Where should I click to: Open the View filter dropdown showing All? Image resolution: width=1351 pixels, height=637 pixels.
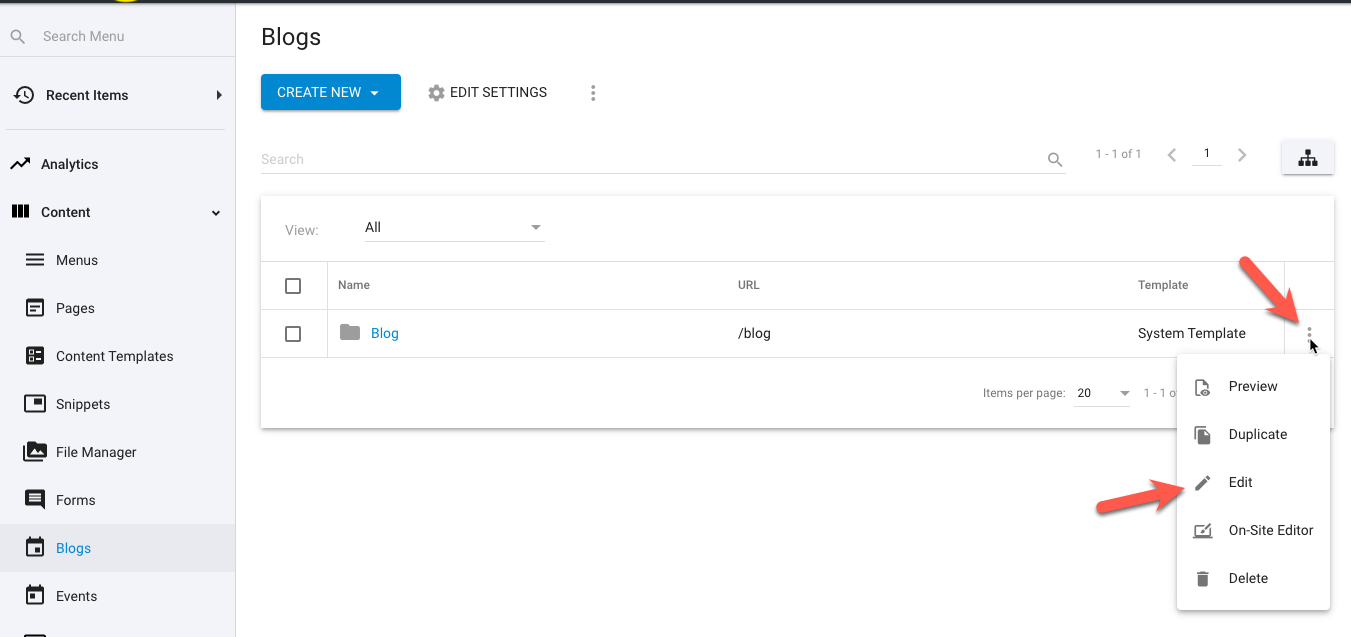point(453,228)
